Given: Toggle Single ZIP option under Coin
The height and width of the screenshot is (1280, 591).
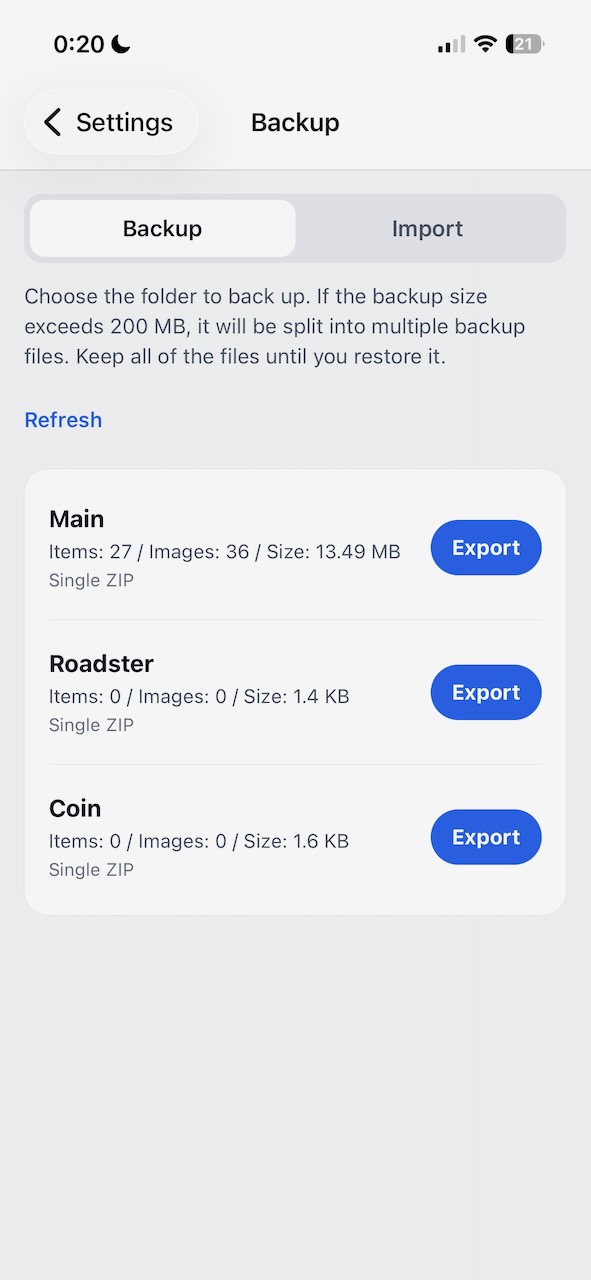Looking at the screenshot, I should pyautogui.click(x=90, y=869).
